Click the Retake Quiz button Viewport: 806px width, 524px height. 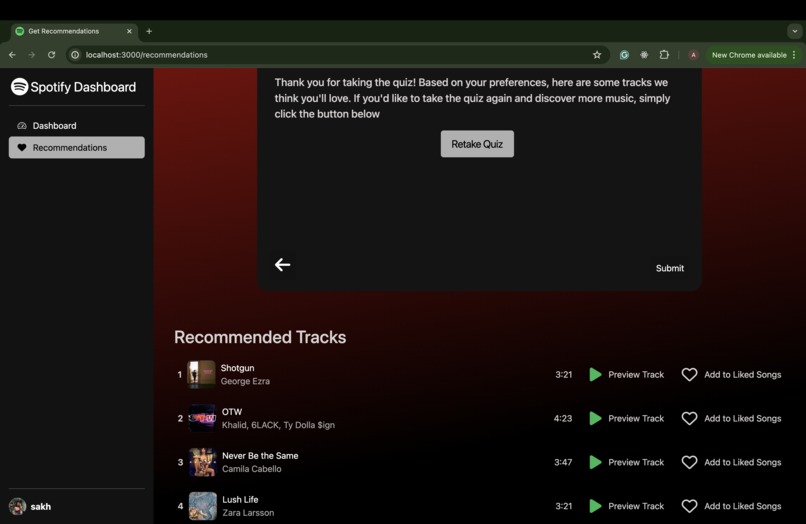coord(477,144)
